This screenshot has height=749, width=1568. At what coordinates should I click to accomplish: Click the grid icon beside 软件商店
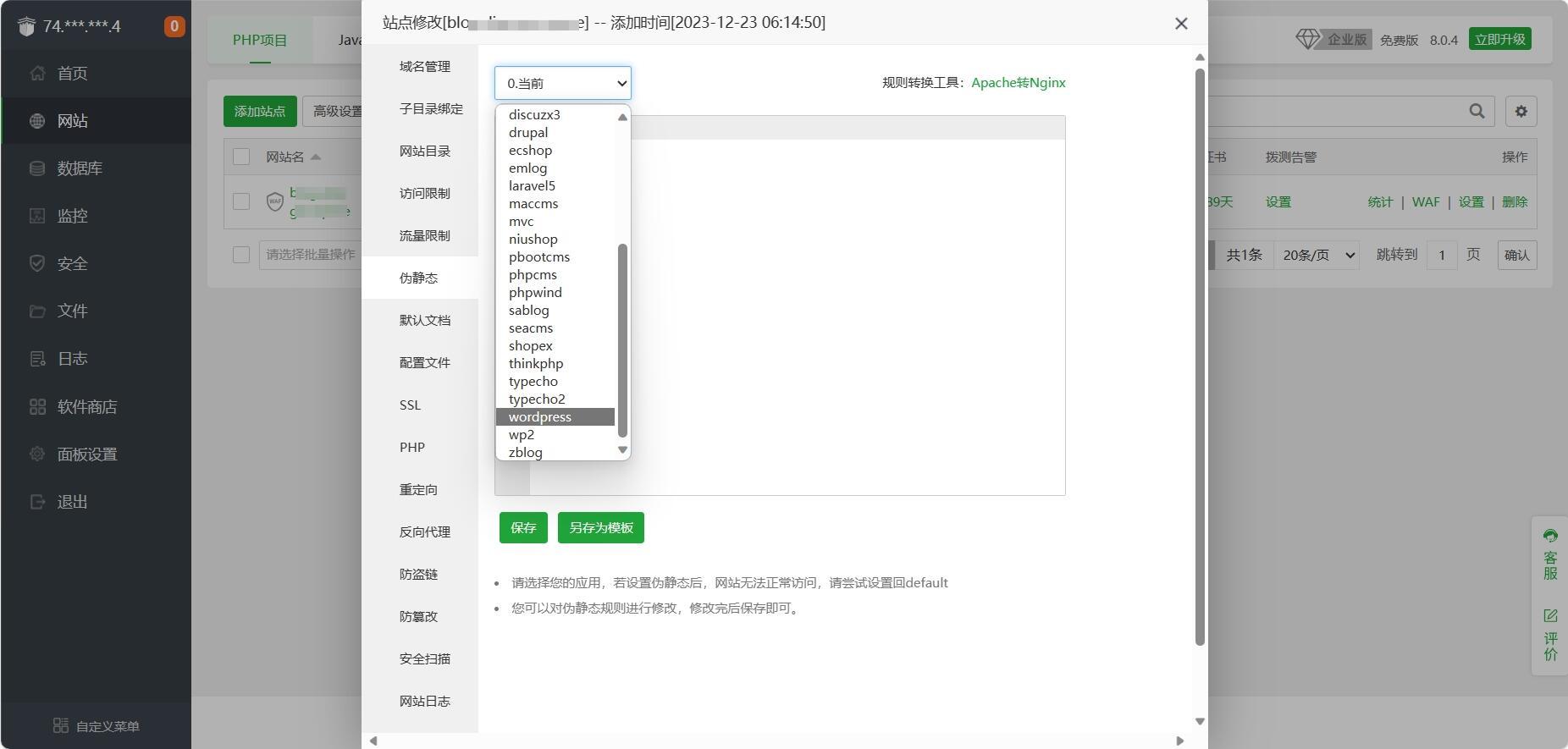pyautogui.click(x=37, y=407)
